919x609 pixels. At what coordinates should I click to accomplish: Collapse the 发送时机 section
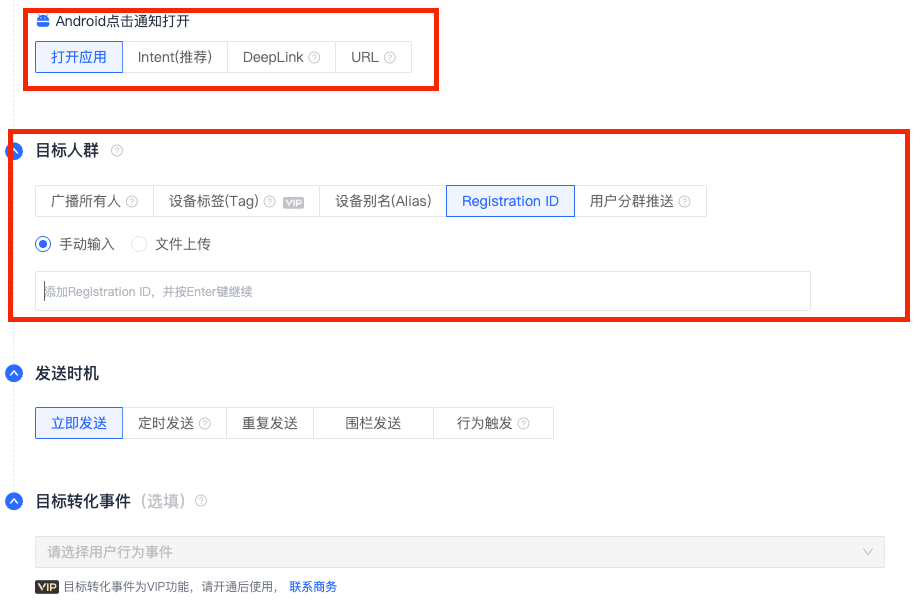tap(14, 374)
